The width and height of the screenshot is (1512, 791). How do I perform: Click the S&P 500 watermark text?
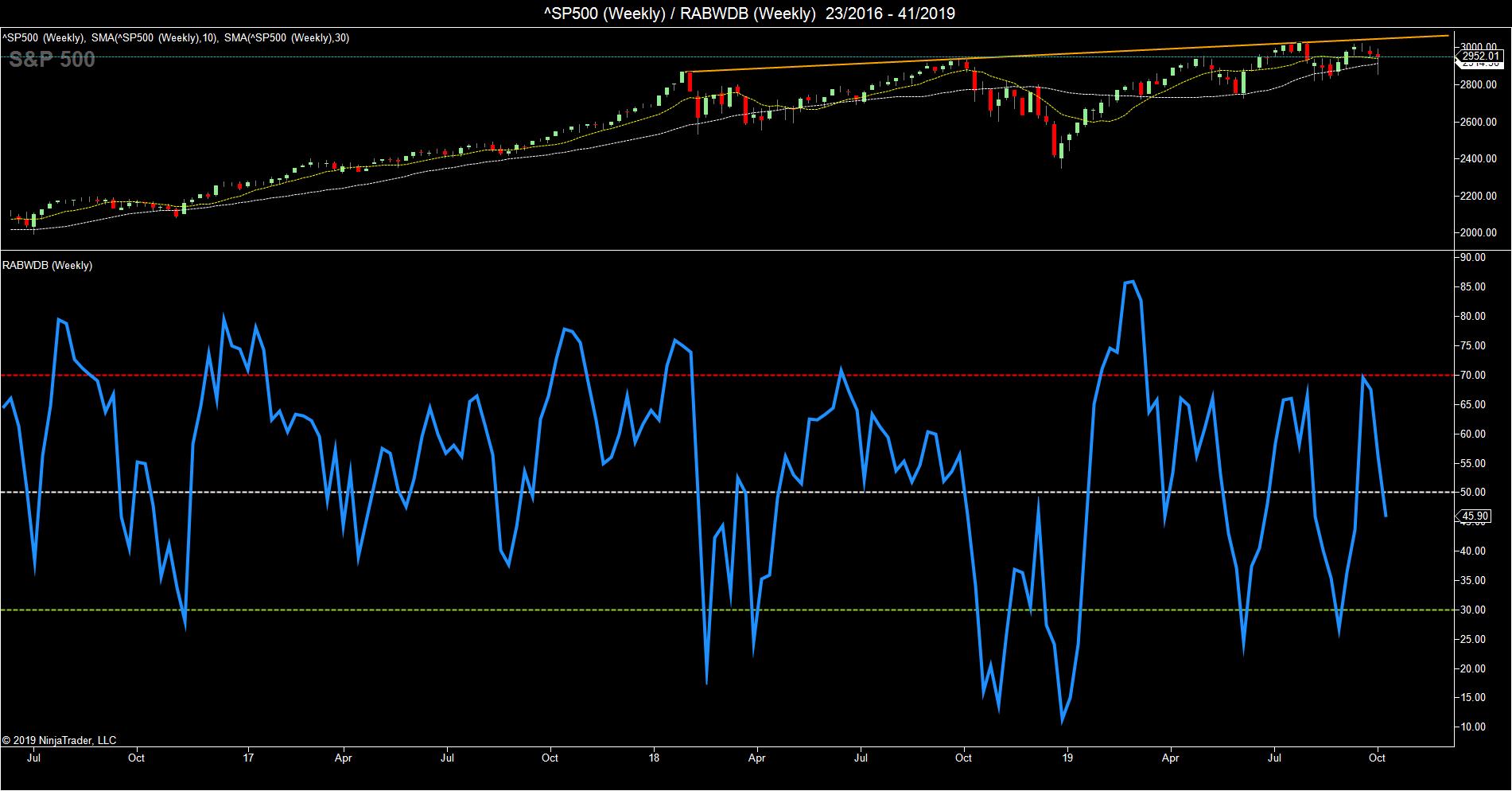point(52,60)
